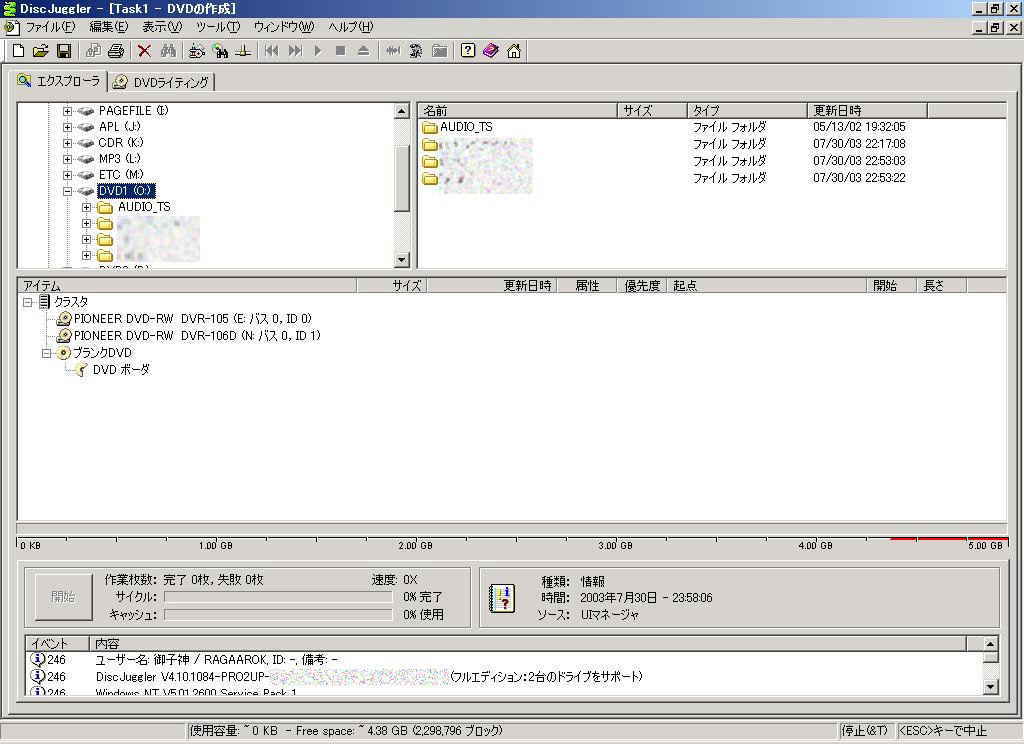Collapse the DVD1 (O:) drive node
This screenshot has height=744, width=1024.
[x=67, y=191]
